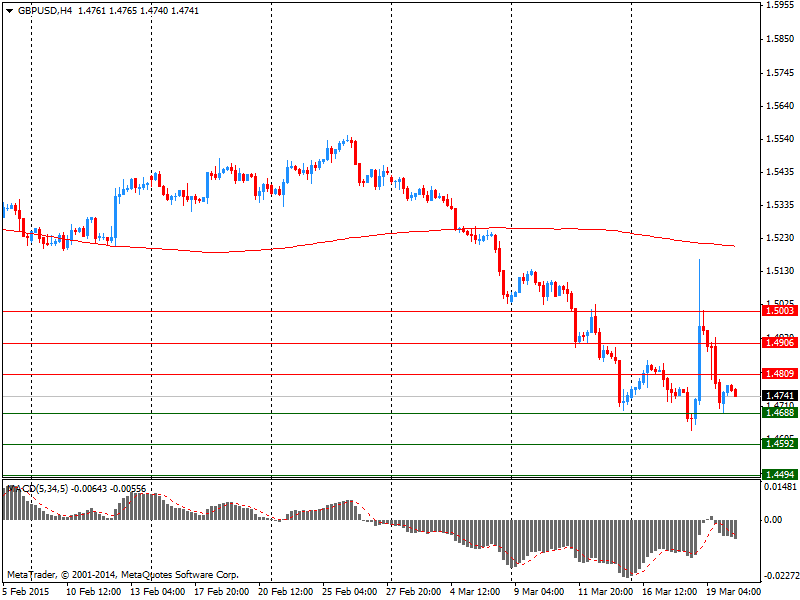The width and height of the screenshot is (800, 600).
Task: Click the 1.4592 green support label
Action: pyautogui.click(x=780, y=443)
